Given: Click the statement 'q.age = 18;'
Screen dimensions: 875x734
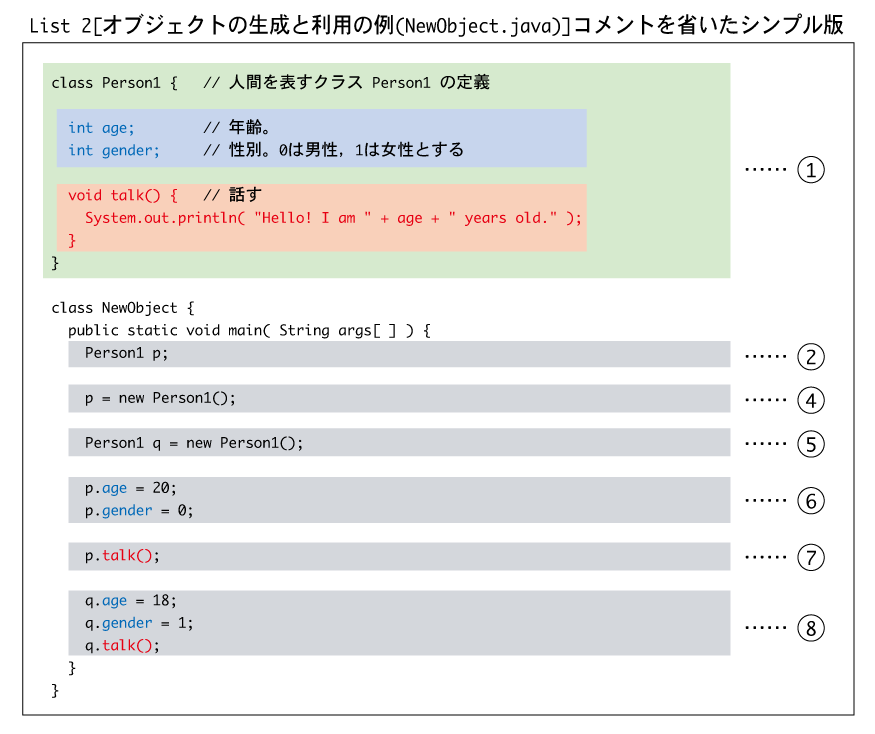Looking at the screenshot, I should 131,601.
